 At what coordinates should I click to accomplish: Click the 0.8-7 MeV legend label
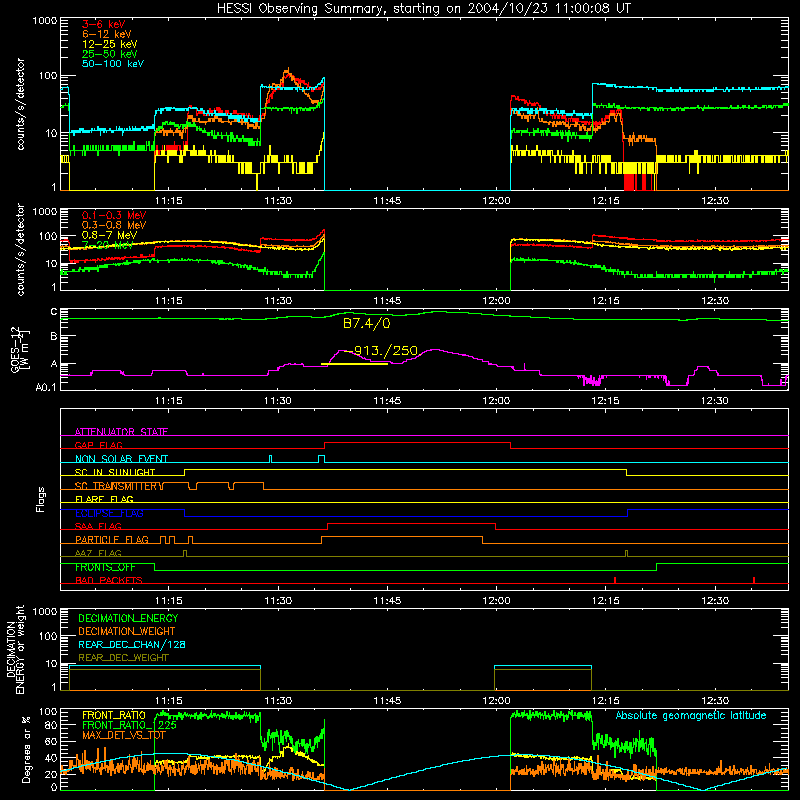pyautogui.click(x=109, y=235)
